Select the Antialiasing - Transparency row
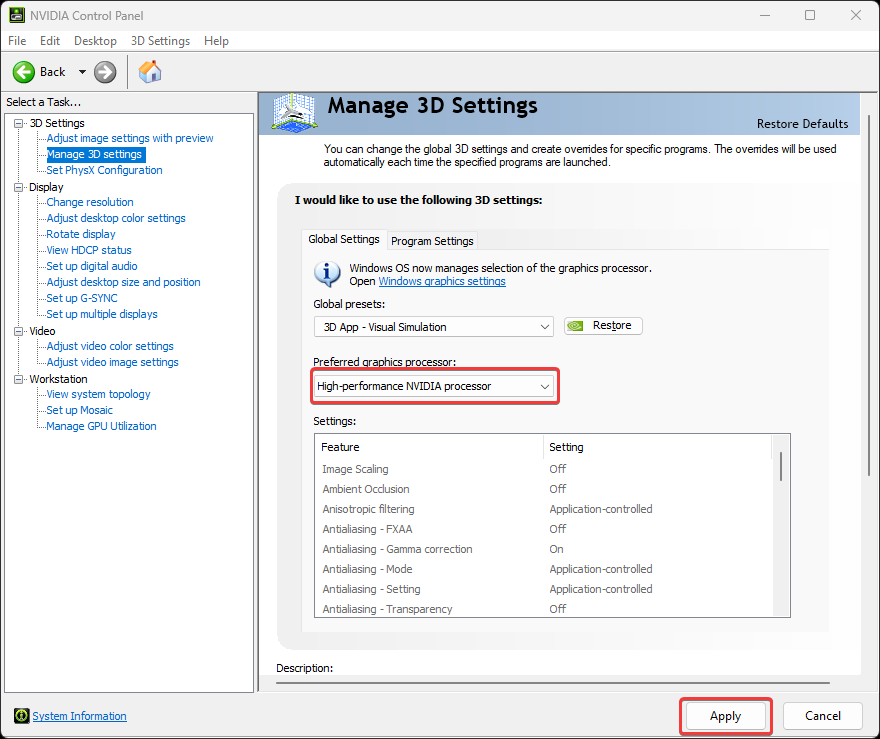 coord(543,609)
